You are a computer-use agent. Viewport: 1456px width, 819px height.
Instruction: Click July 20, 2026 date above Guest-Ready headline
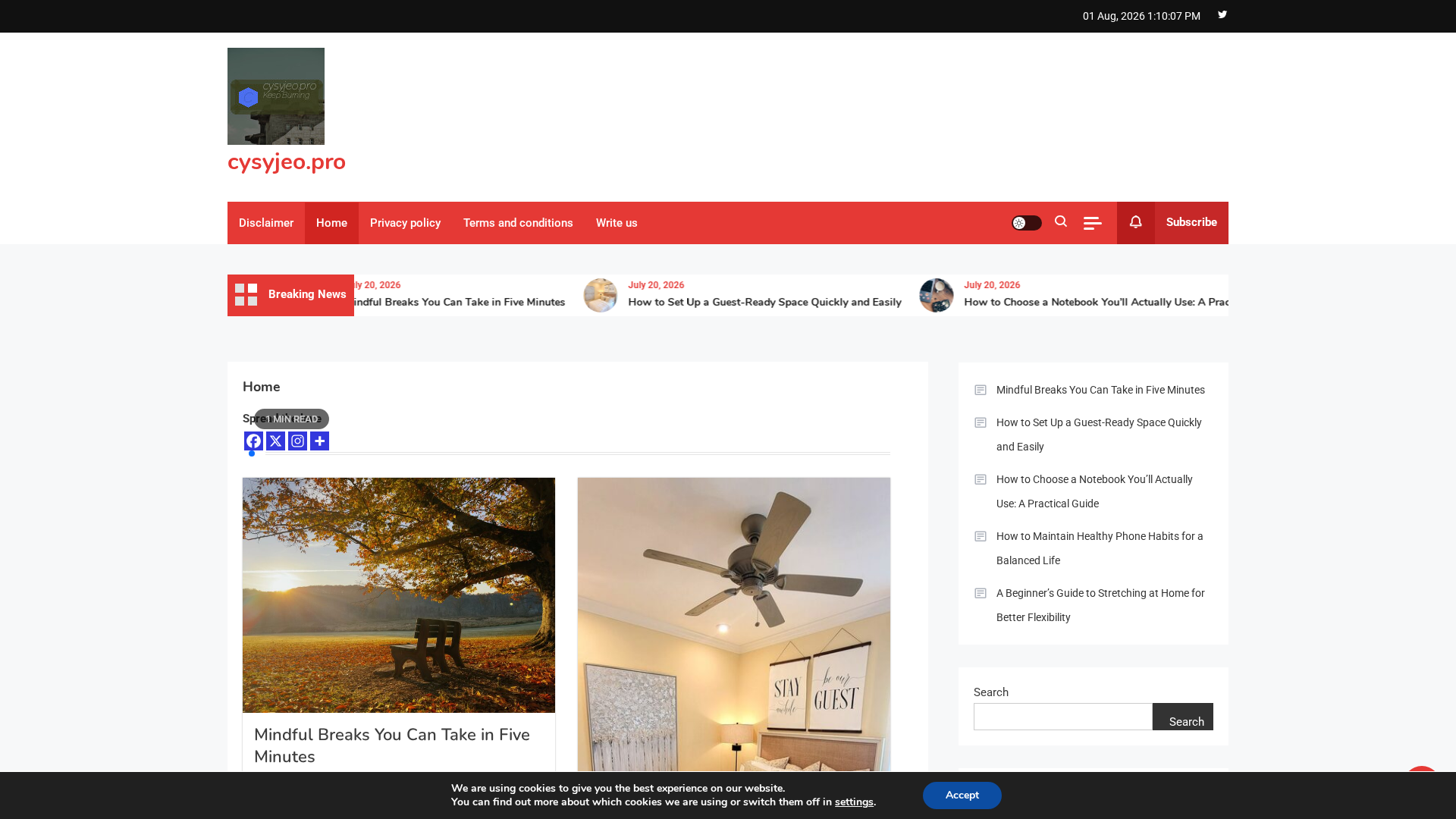point(656,285)
